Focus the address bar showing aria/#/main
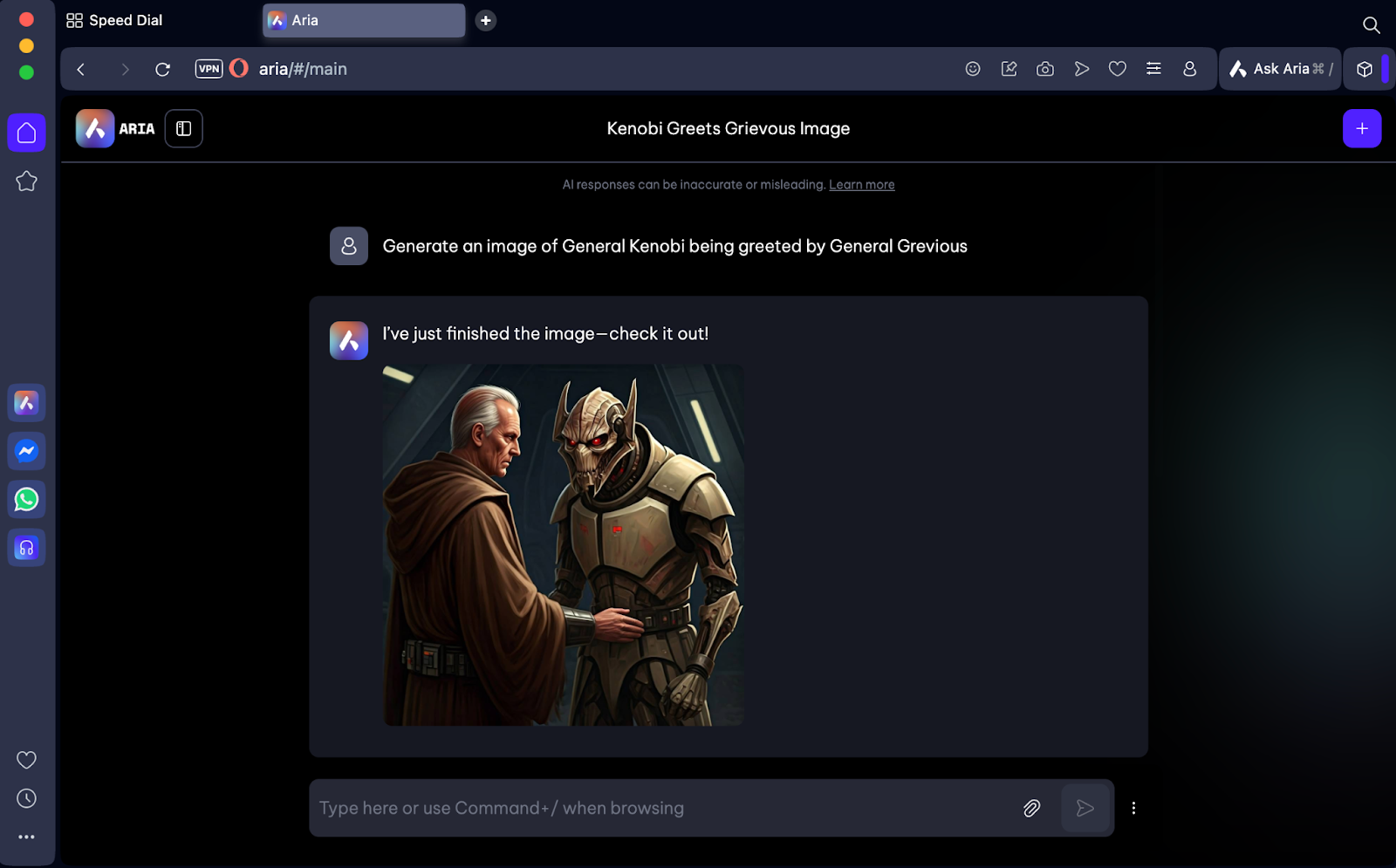Image resolution: width=1396 pixels, height=868 pixels. click(303, 69)
